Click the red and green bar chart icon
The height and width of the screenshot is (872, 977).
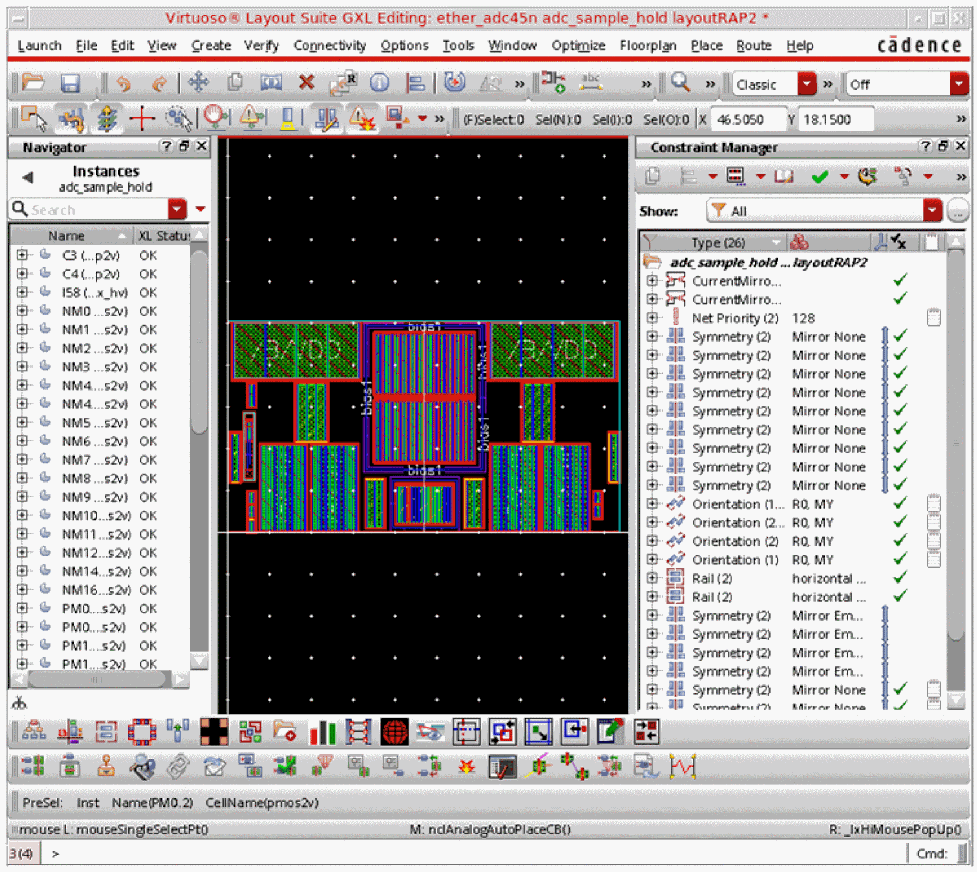[323, 732]
